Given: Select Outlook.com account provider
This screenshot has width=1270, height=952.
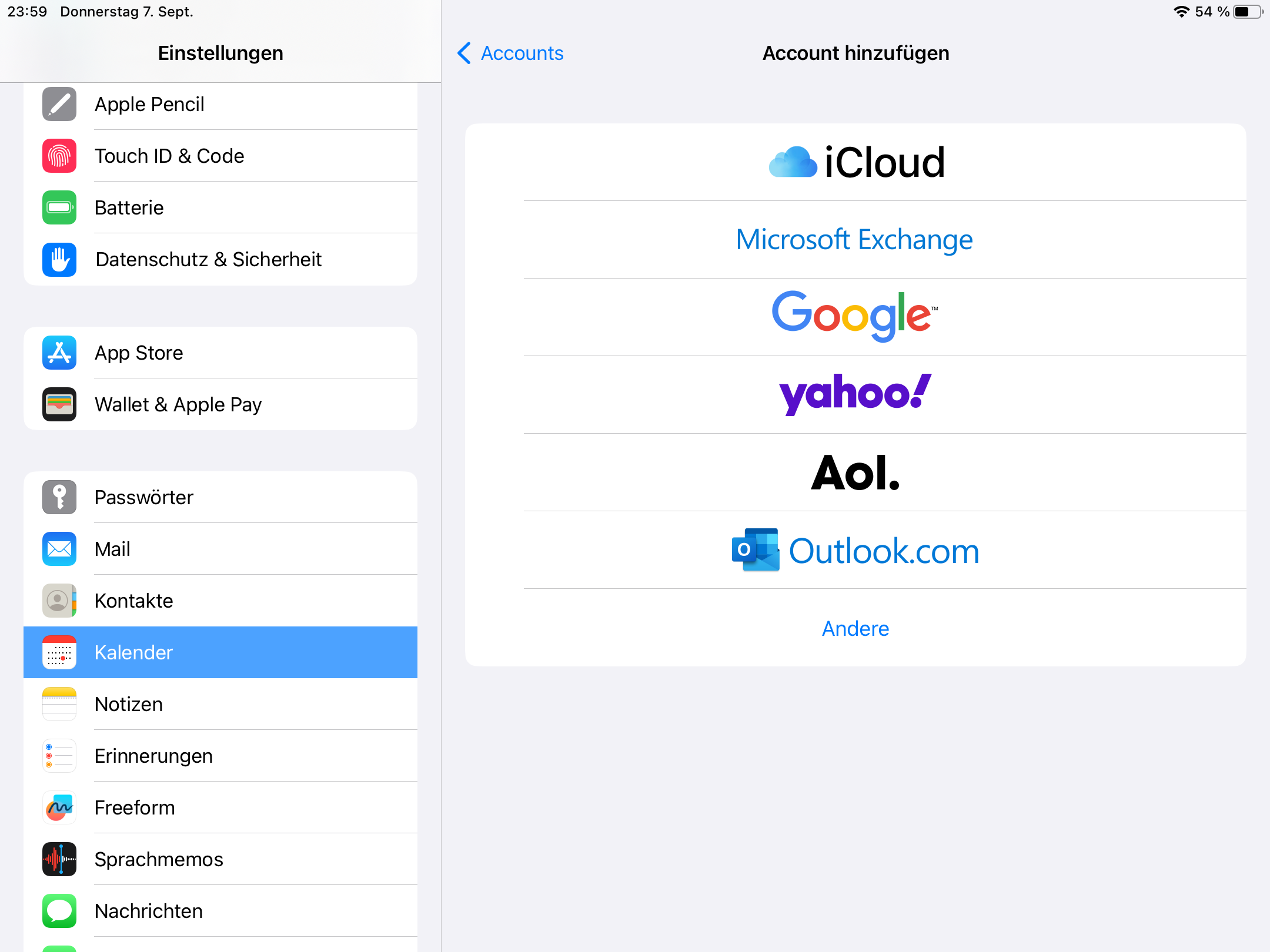Looking at the screenshot, I should click(x=855, y=551).
